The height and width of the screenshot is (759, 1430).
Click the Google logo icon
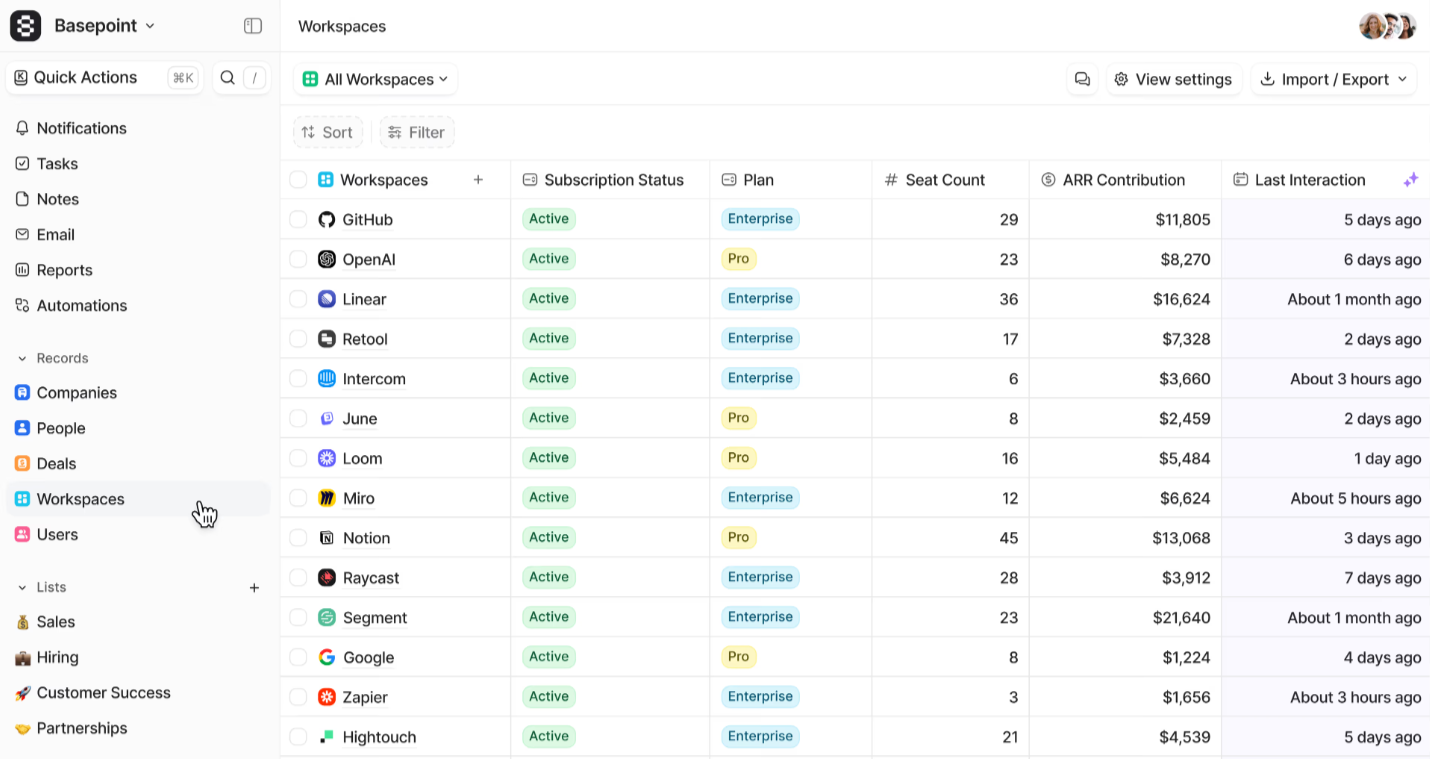(327, 657)
